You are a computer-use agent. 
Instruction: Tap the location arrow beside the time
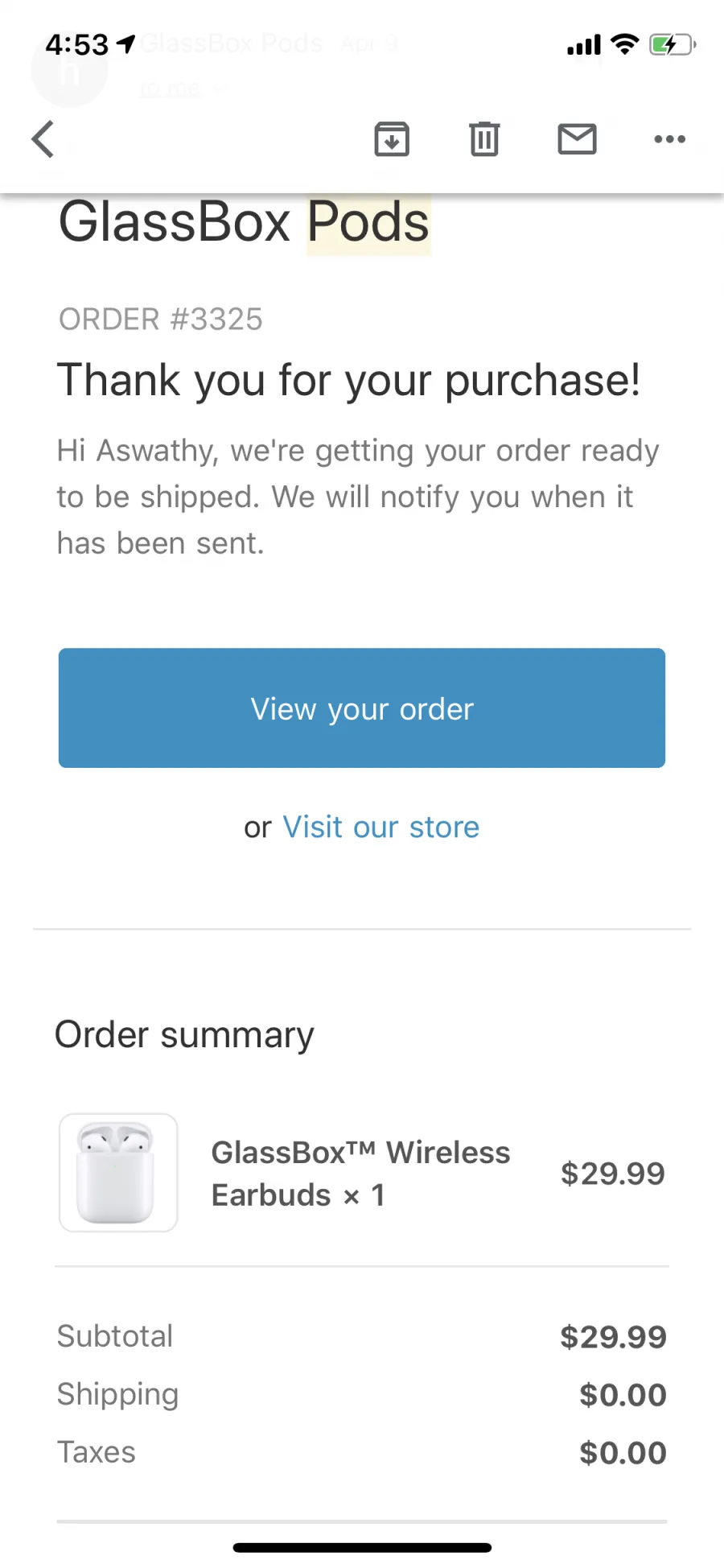coord(125,43)
